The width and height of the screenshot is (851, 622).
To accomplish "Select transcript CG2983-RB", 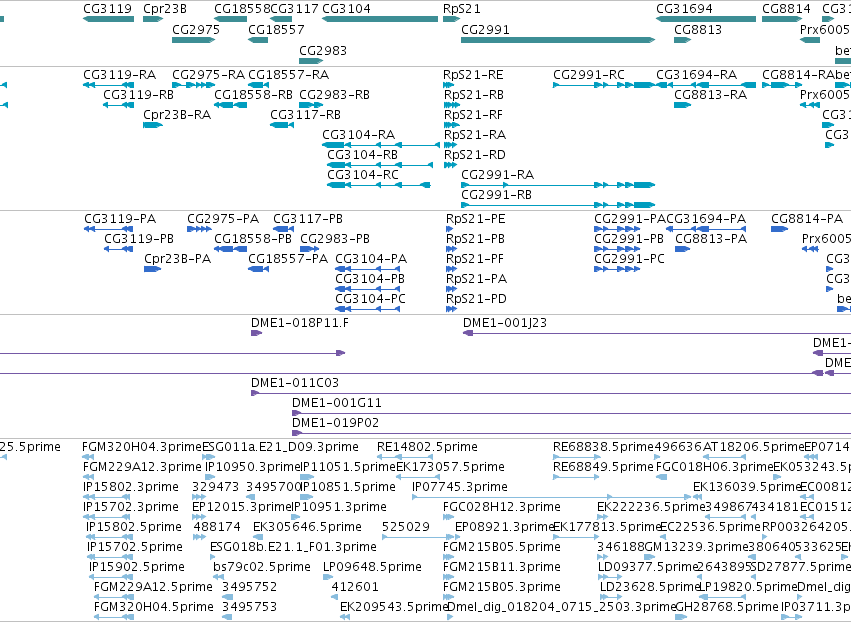I will [x=311, y=105].
